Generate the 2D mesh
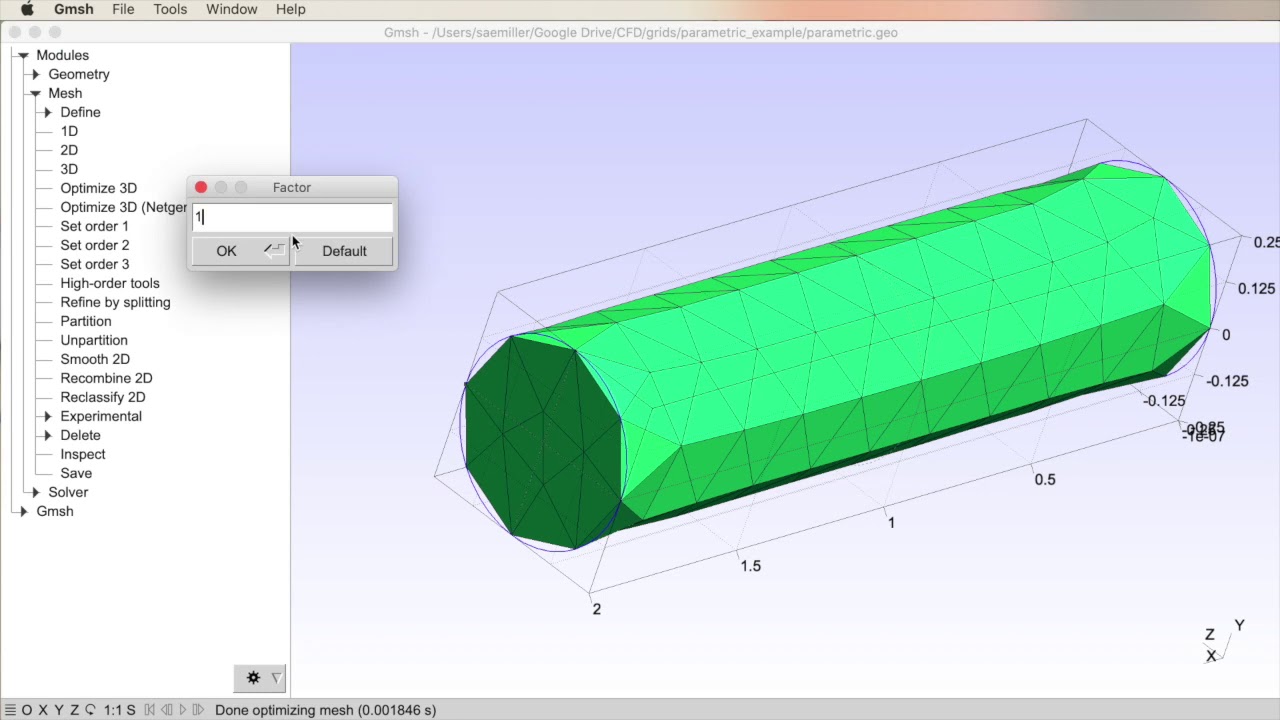This screenshot has height=720, width=1280. pyautogui.click(x=69, y=150)
